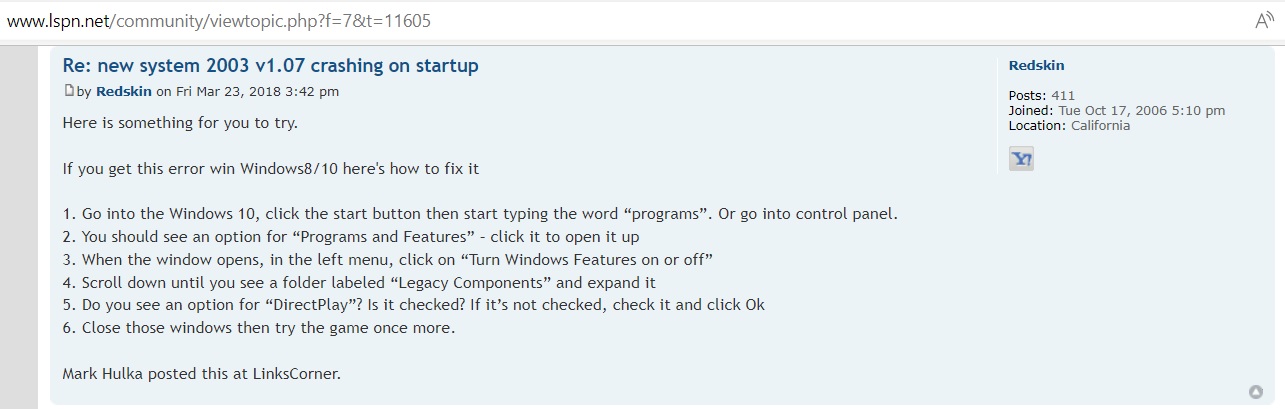Screen dimensions: 1285x409
Task: Click the "Posts: 411" profile stat
Action: coord(1042,96)
